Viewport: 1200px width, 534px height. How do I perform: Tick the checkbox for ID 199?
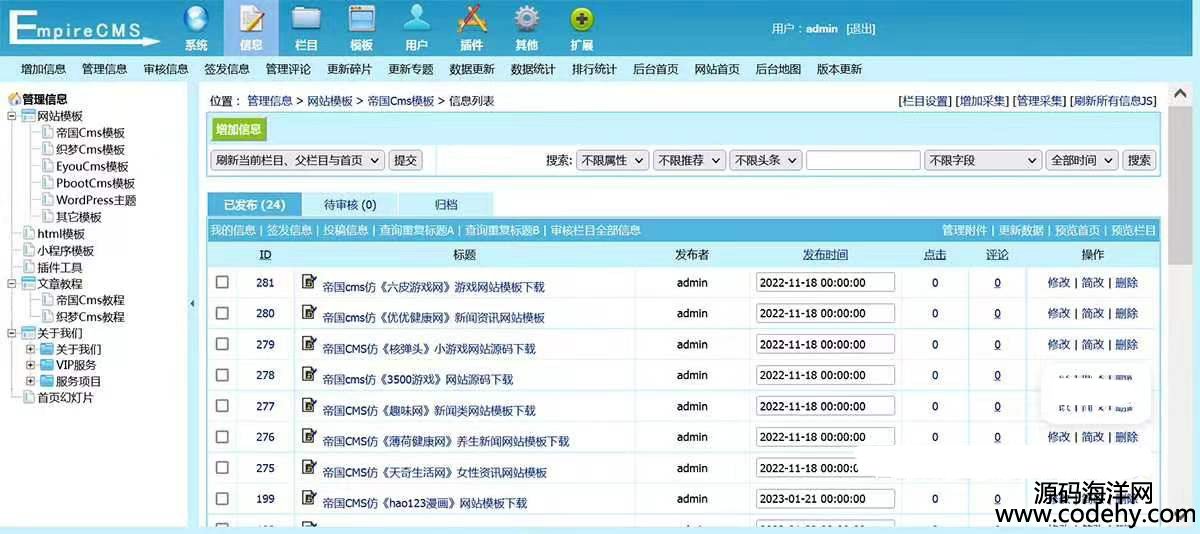222,499
